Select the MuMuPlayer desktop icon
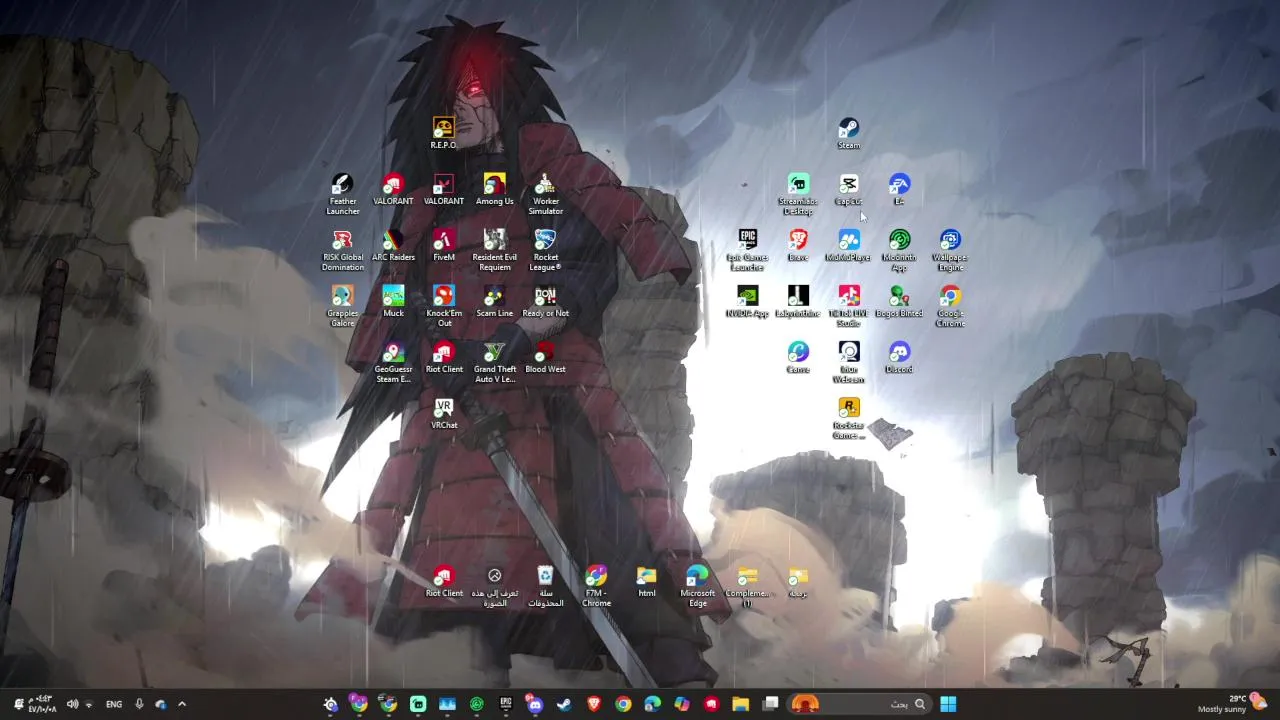The image size is (1280, 720). coord(848,245)
